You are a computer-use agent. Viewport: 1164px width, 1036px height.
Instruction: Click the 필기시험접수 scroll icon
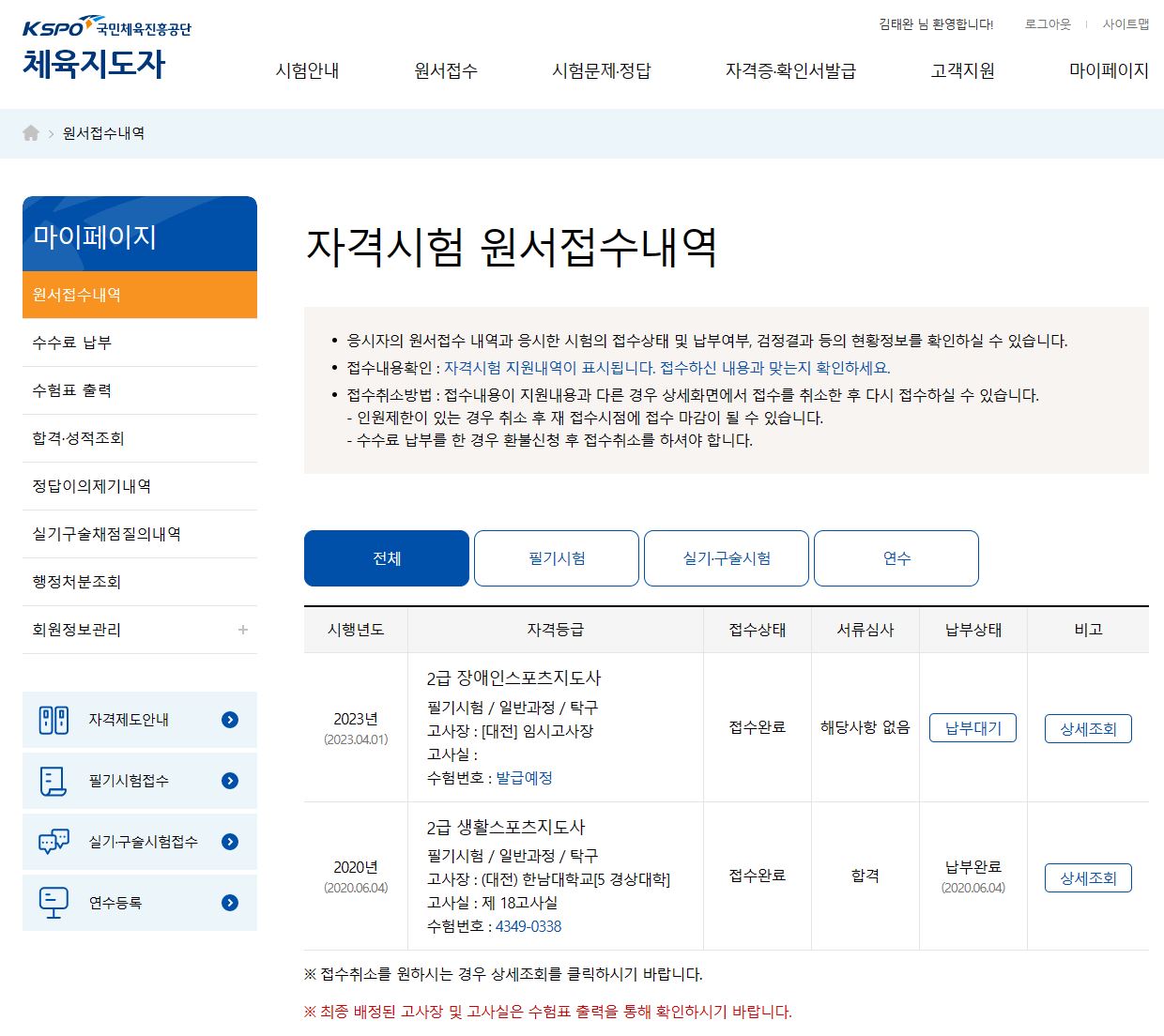pyautogui.click(x=54, y=781)
